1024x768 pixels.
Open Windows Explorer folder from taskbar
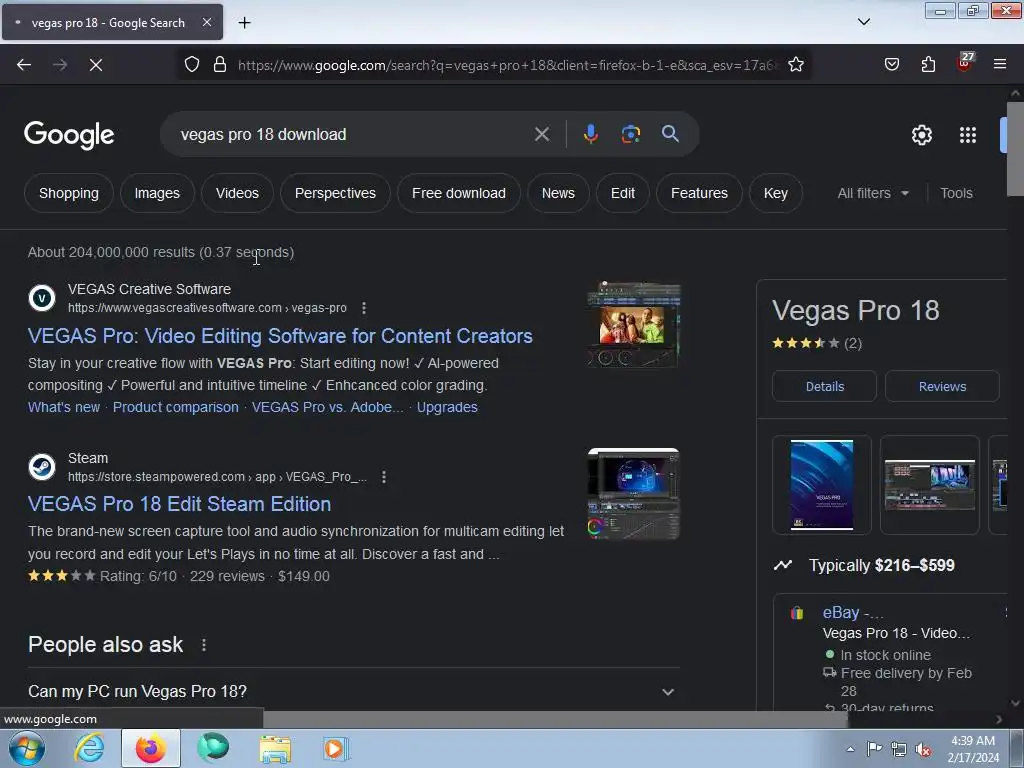point(275,749)
